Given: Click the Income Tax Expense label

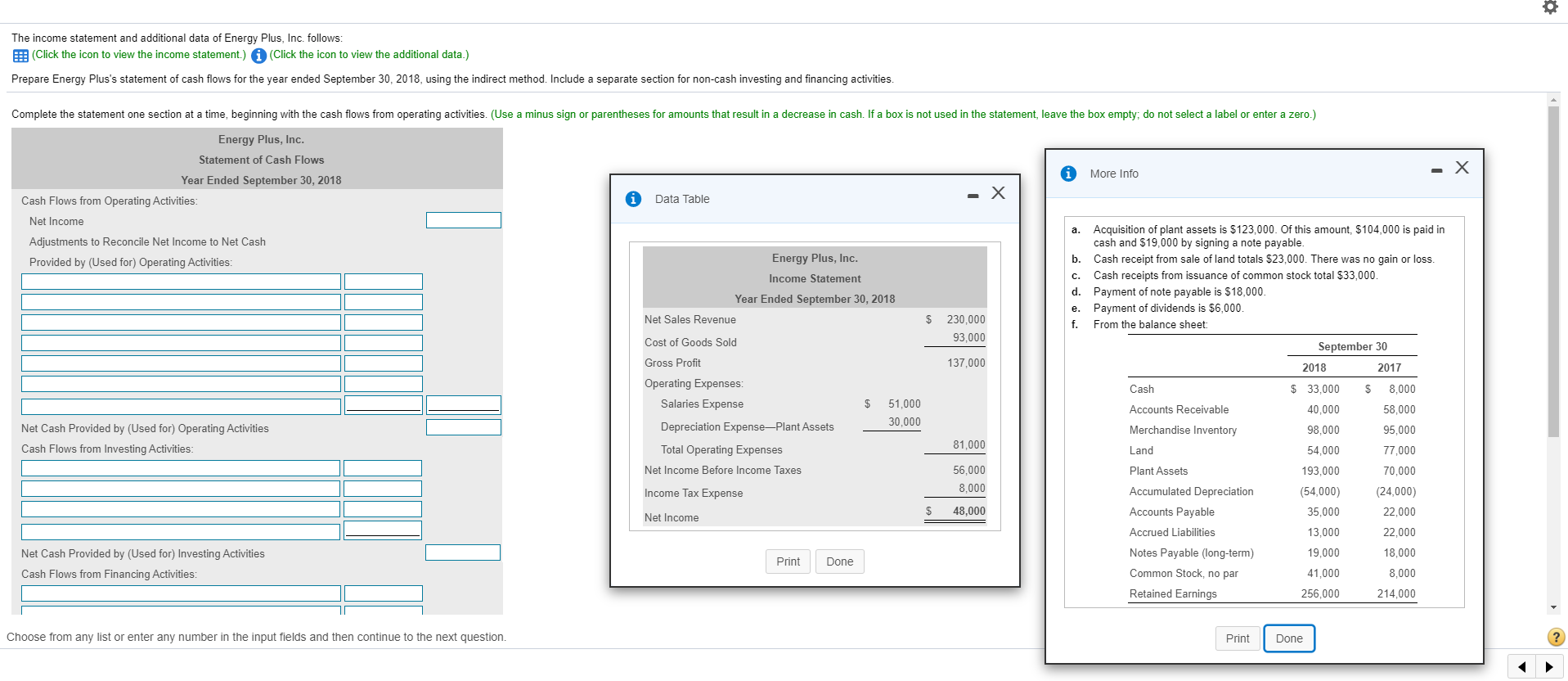Looking at the screenshot, I should (x=694, y=493).
